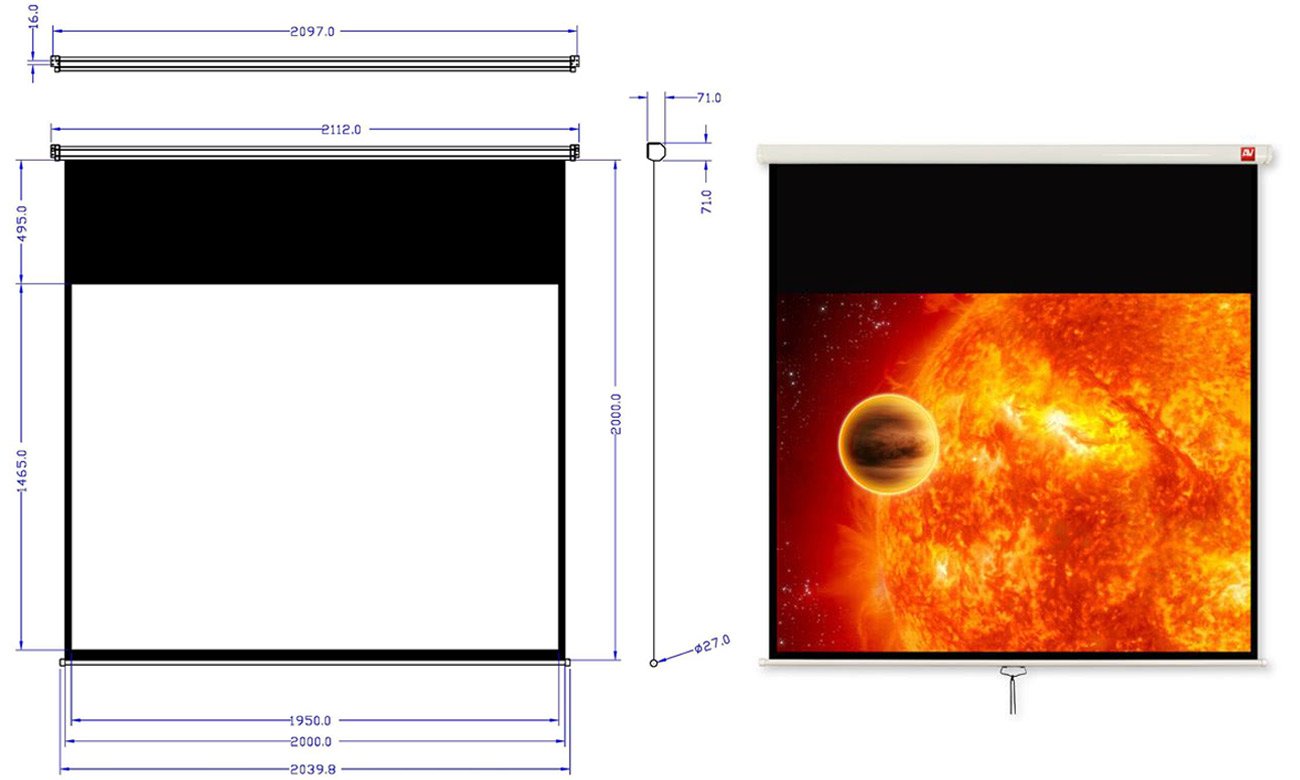Click the 1465.0 viewing area height dimension
The width and height of the screenshot is (1300, 780).
point(22,470)
